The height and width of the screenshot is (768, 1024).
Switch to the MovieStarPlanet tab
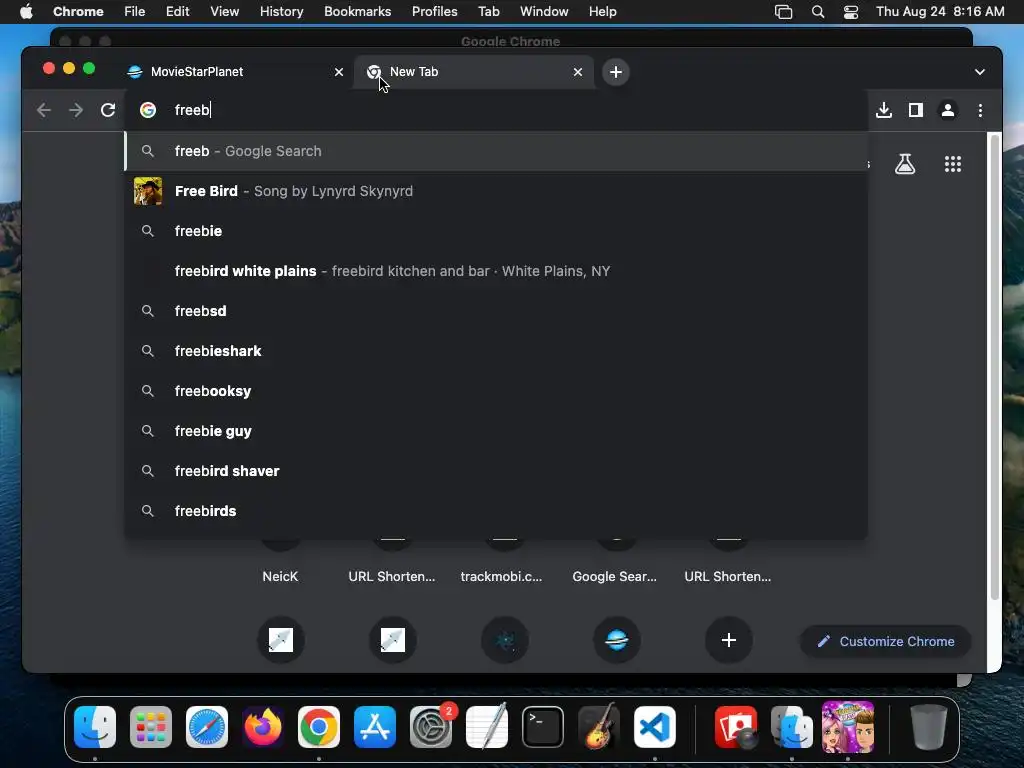click(235, 72)
